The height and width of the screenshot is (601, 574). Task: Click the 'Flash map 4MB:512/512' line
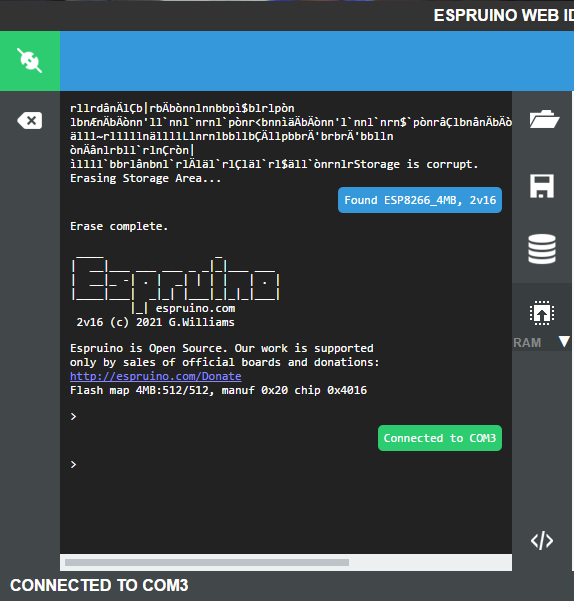coord(218,390)
